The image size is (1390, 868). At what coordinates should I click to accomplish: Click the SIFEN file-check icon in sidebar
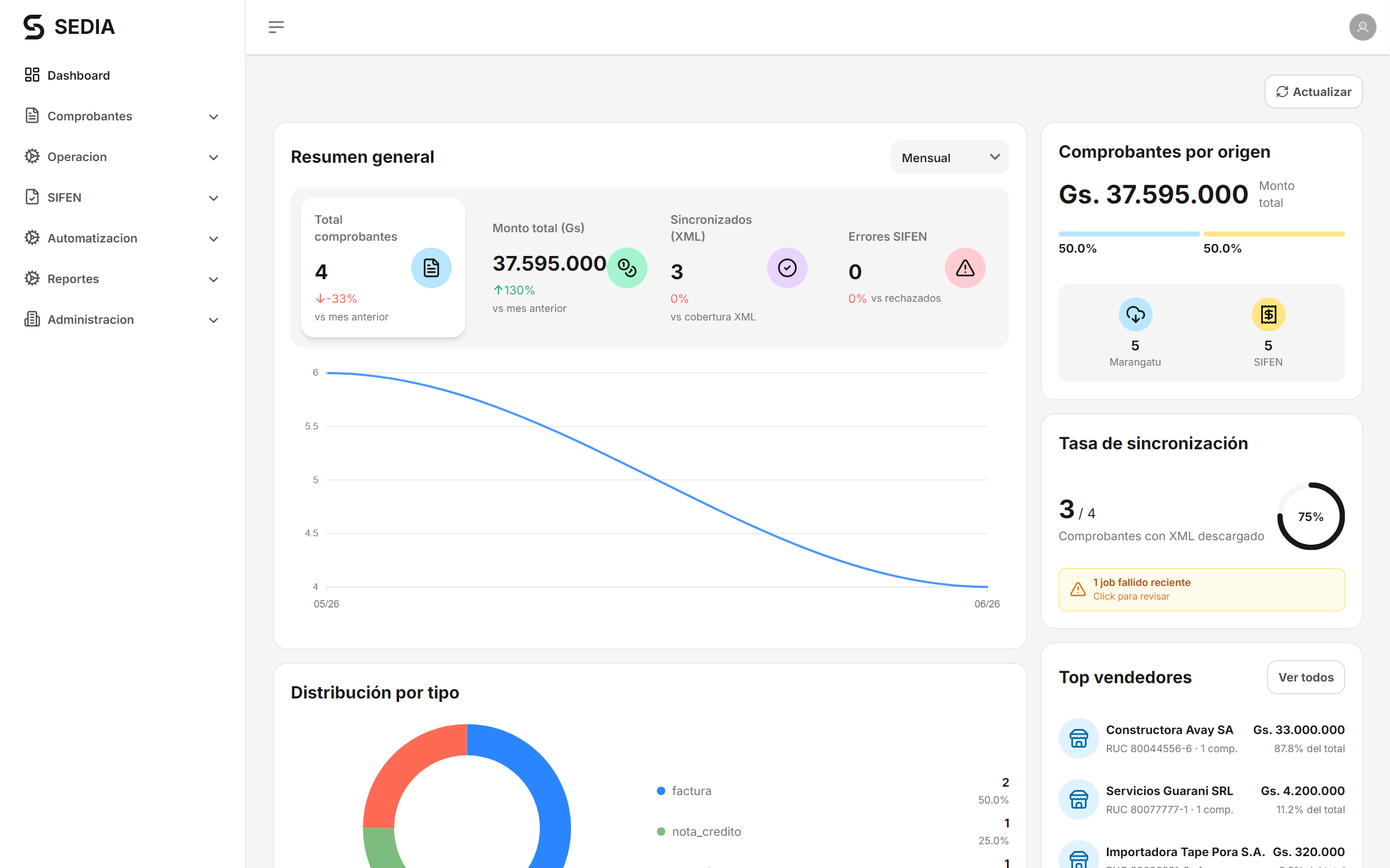32,197
